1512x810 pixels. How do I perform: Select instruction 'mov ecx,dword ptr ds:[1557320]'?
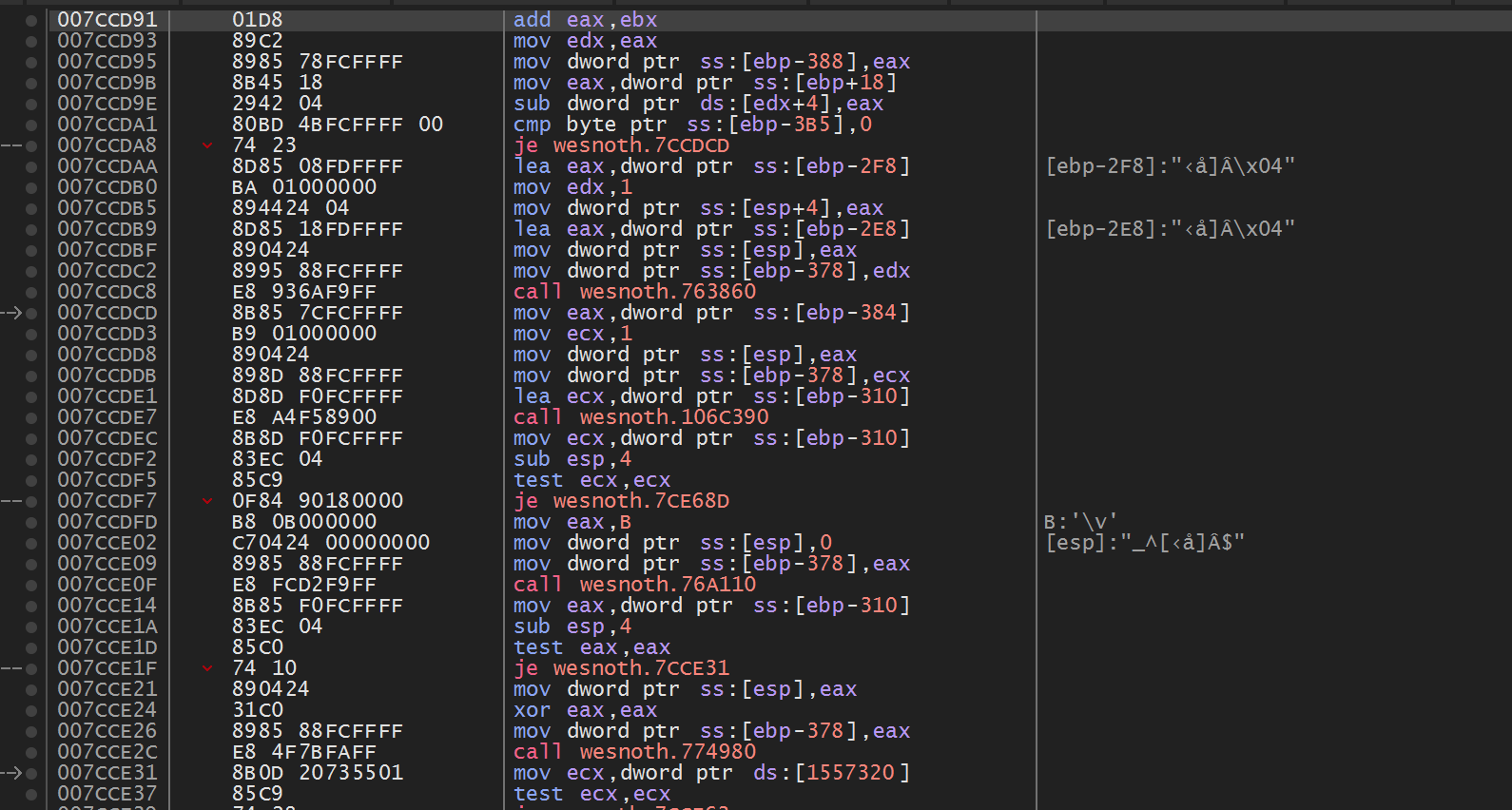(712, 773)
